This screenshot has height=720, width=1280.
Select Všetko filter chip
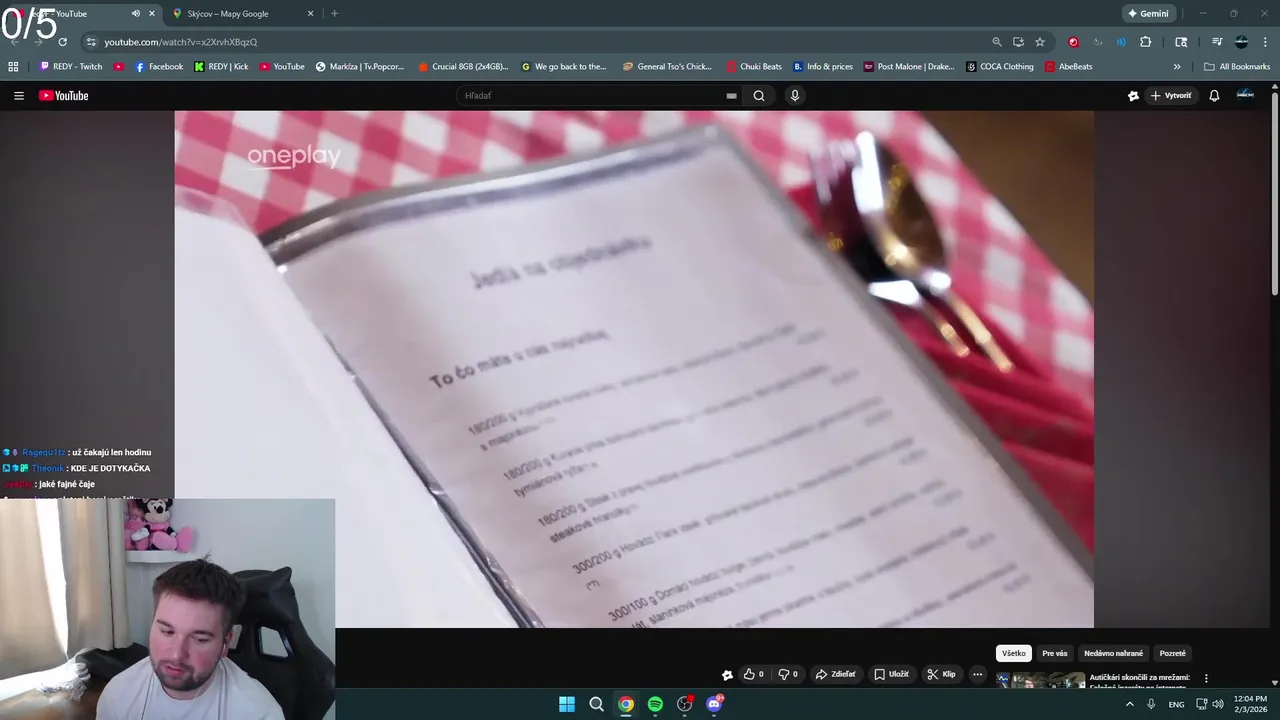tap(1014, 653)
